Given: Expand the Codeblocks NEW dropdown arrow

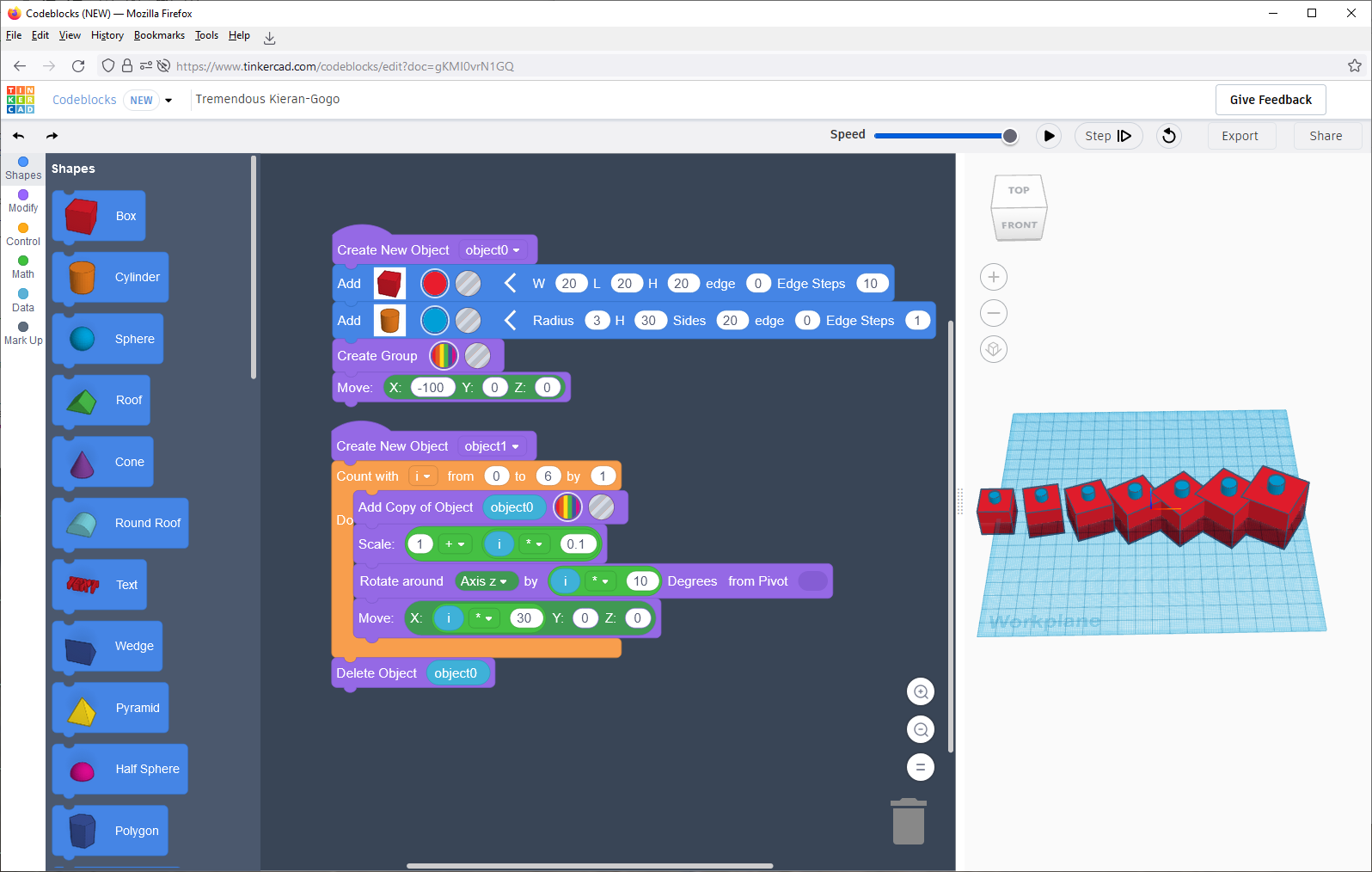Looking at the screenshot, I should tap(168, 101).
